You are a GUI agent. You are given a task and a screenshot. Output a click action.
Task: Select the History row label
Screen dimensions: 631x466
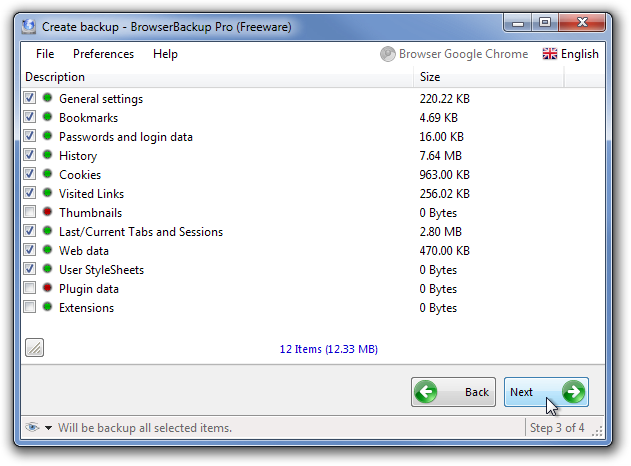78,156
